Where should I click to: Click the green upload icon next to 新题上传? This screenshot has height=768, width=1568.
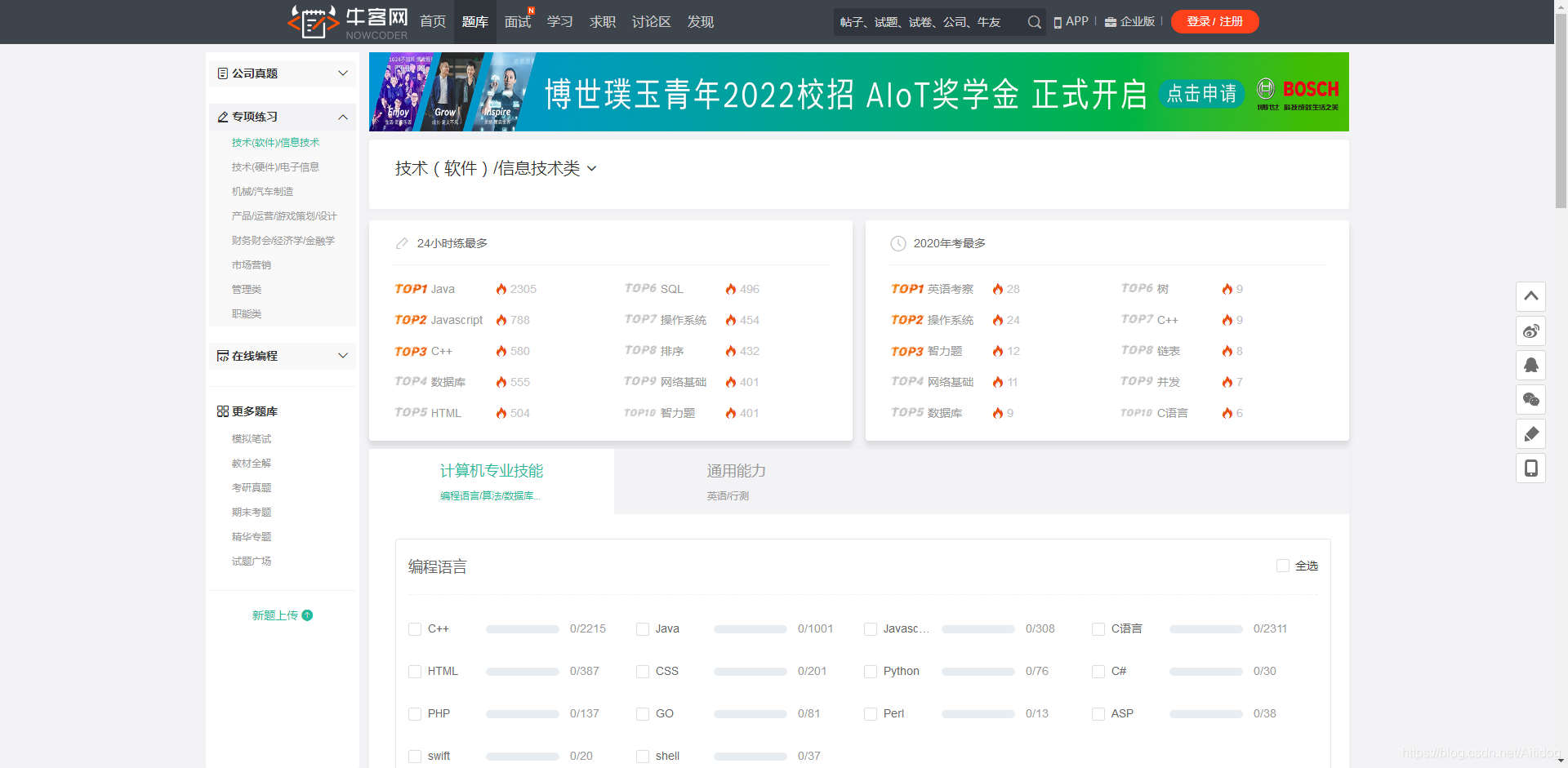(307, 615)
